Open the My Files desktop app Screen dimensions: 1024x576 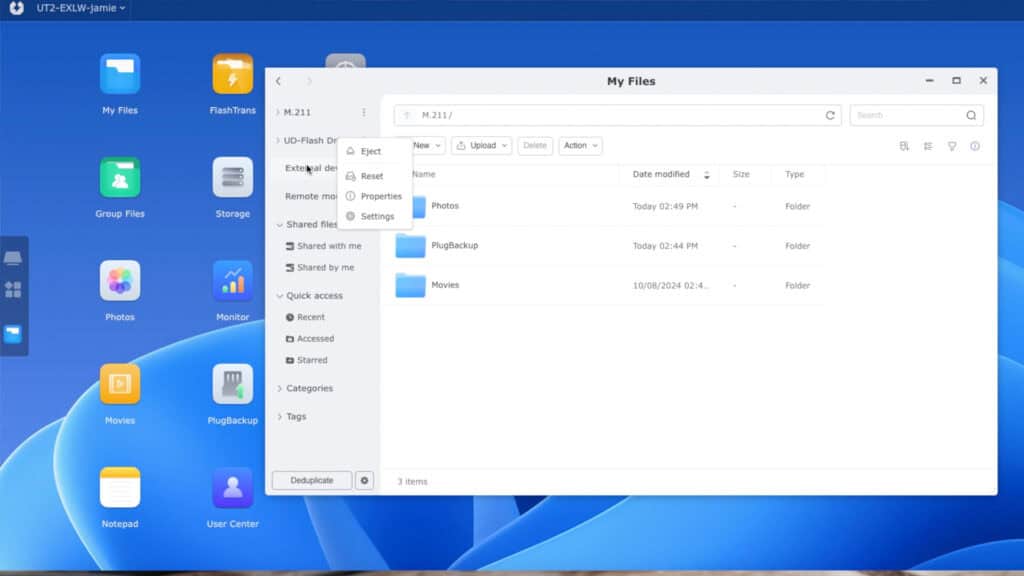120,74
